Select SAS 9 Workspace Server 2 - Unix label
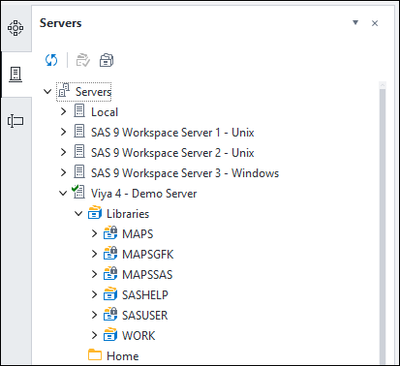This screenshot has height=366, width=400. coord(173,153)
